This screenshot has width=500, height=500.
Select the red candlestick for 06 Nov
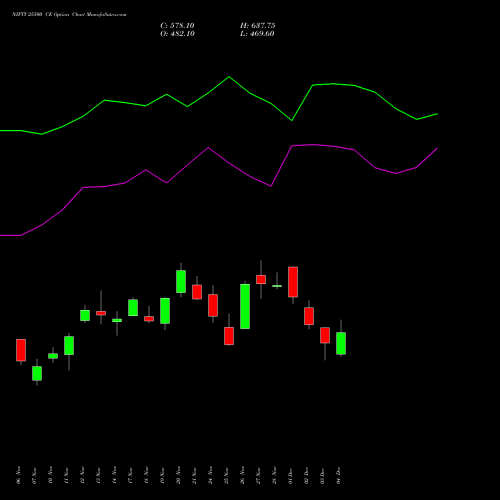click(21, 350)
